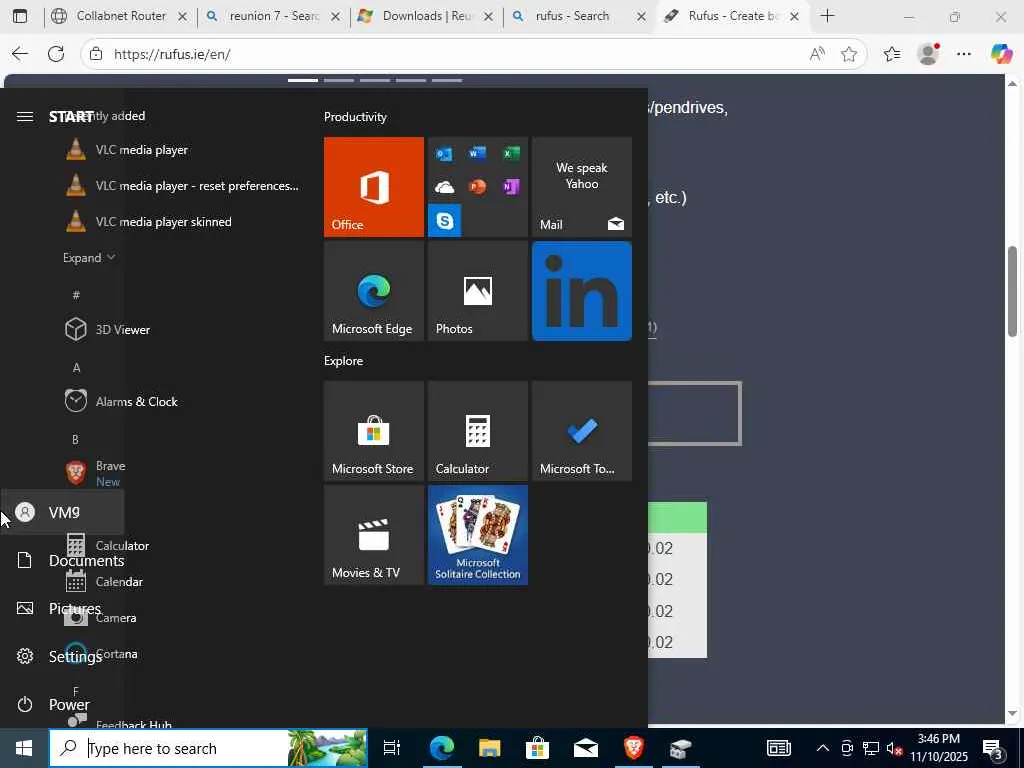
Task: Open the Power options
Action: (x=62, y=705)
